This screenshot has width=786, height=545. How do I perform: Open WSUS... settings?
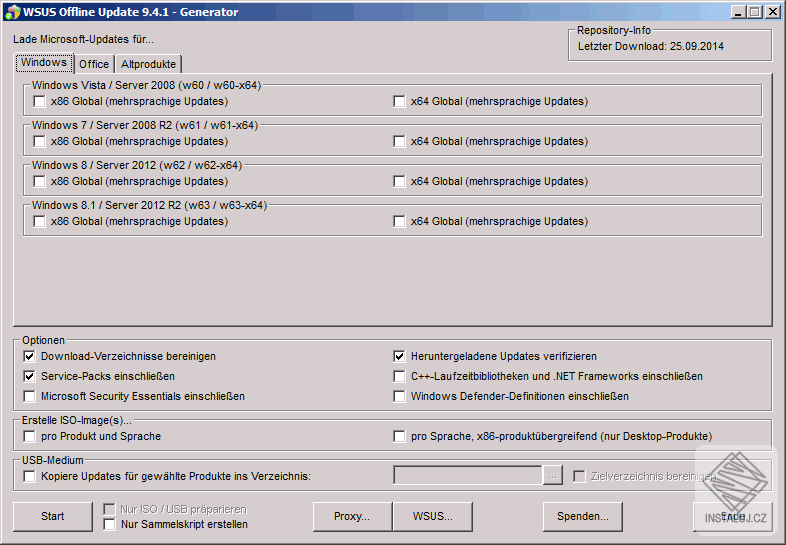point(433,516)
